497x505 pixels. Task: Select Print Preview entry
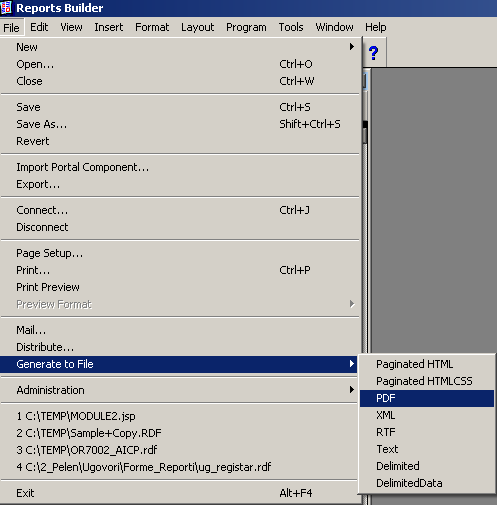click(x=180, y=287)
